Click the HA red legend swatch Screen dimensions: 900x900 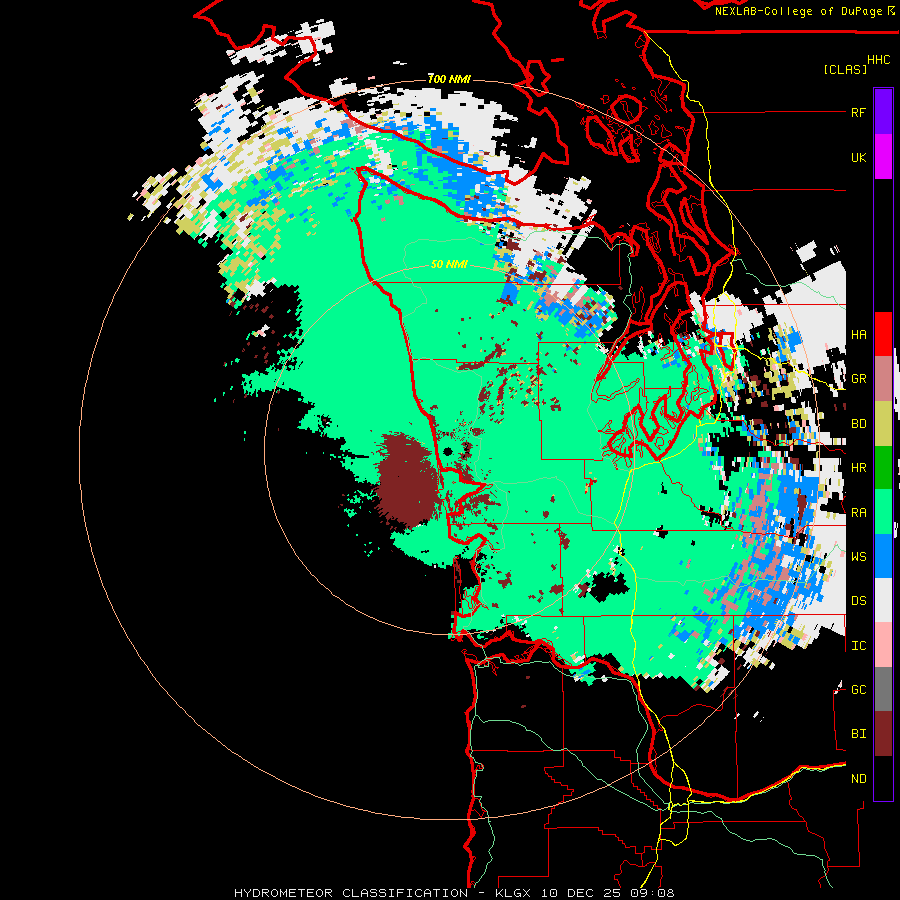tap(883, 334)
